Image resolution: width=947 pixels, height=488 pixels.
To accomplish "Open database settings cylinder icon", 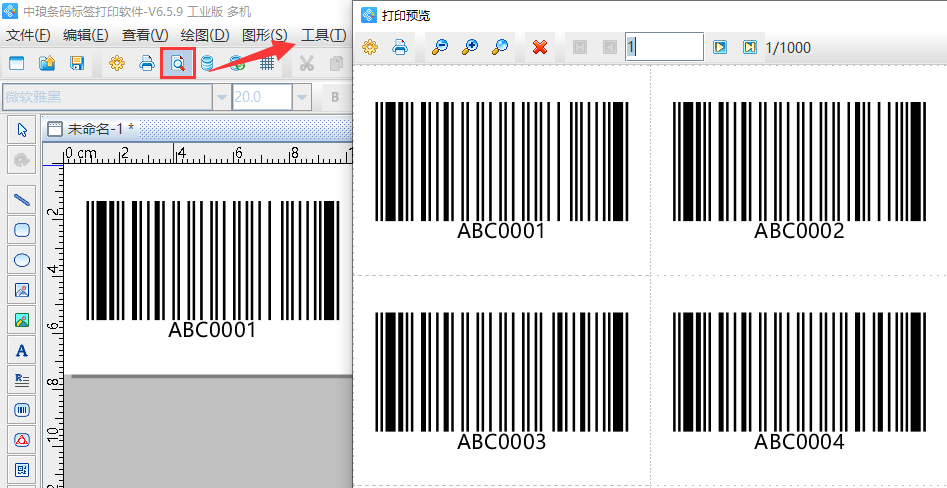I will [207, 63].
